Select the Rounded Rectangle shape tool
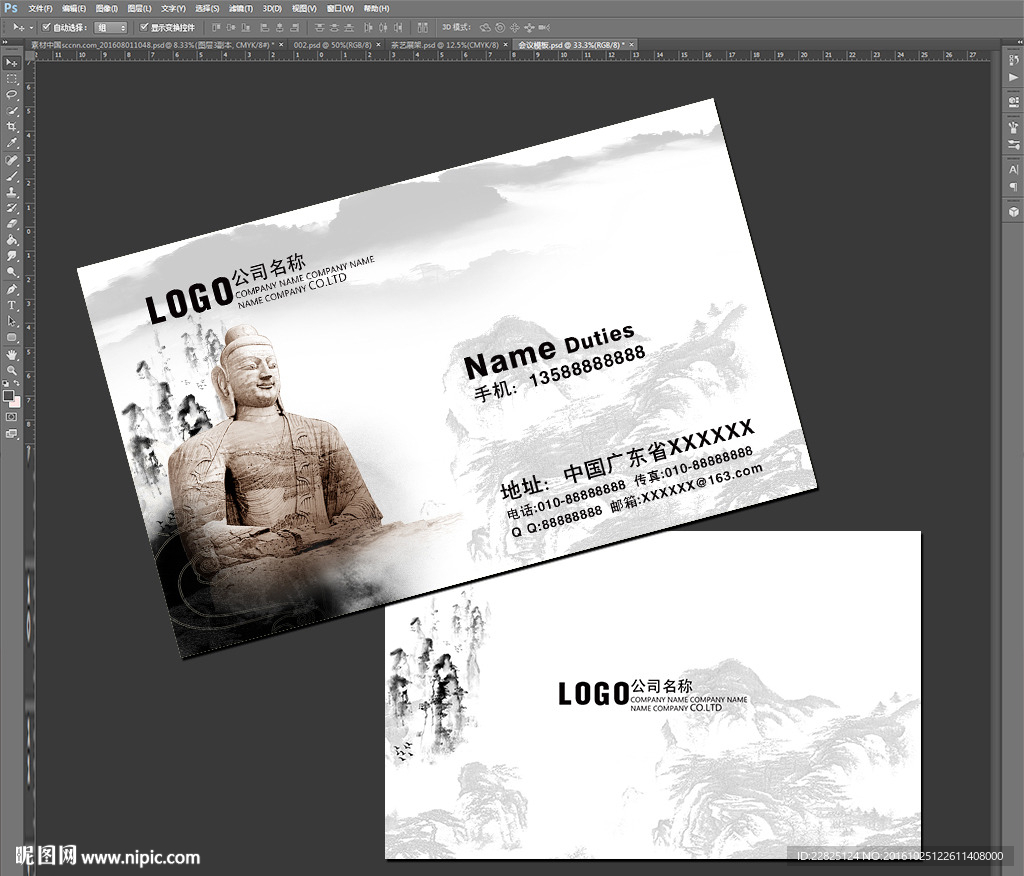This screenshot has width=1024, height=876. point(12,337)
